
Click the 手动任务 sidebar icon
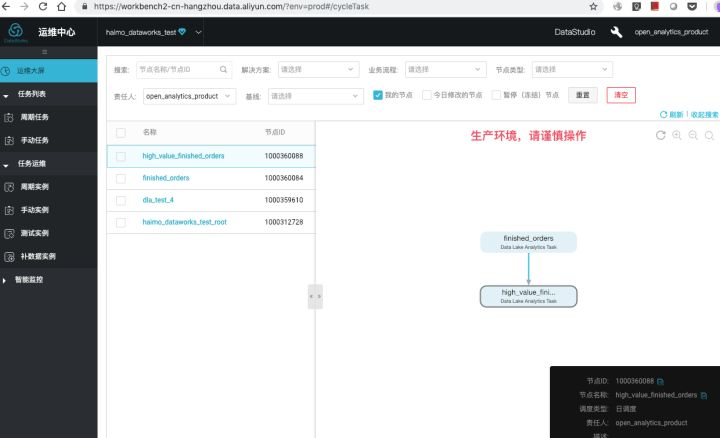pyautogui.click(x=9, y=140)
